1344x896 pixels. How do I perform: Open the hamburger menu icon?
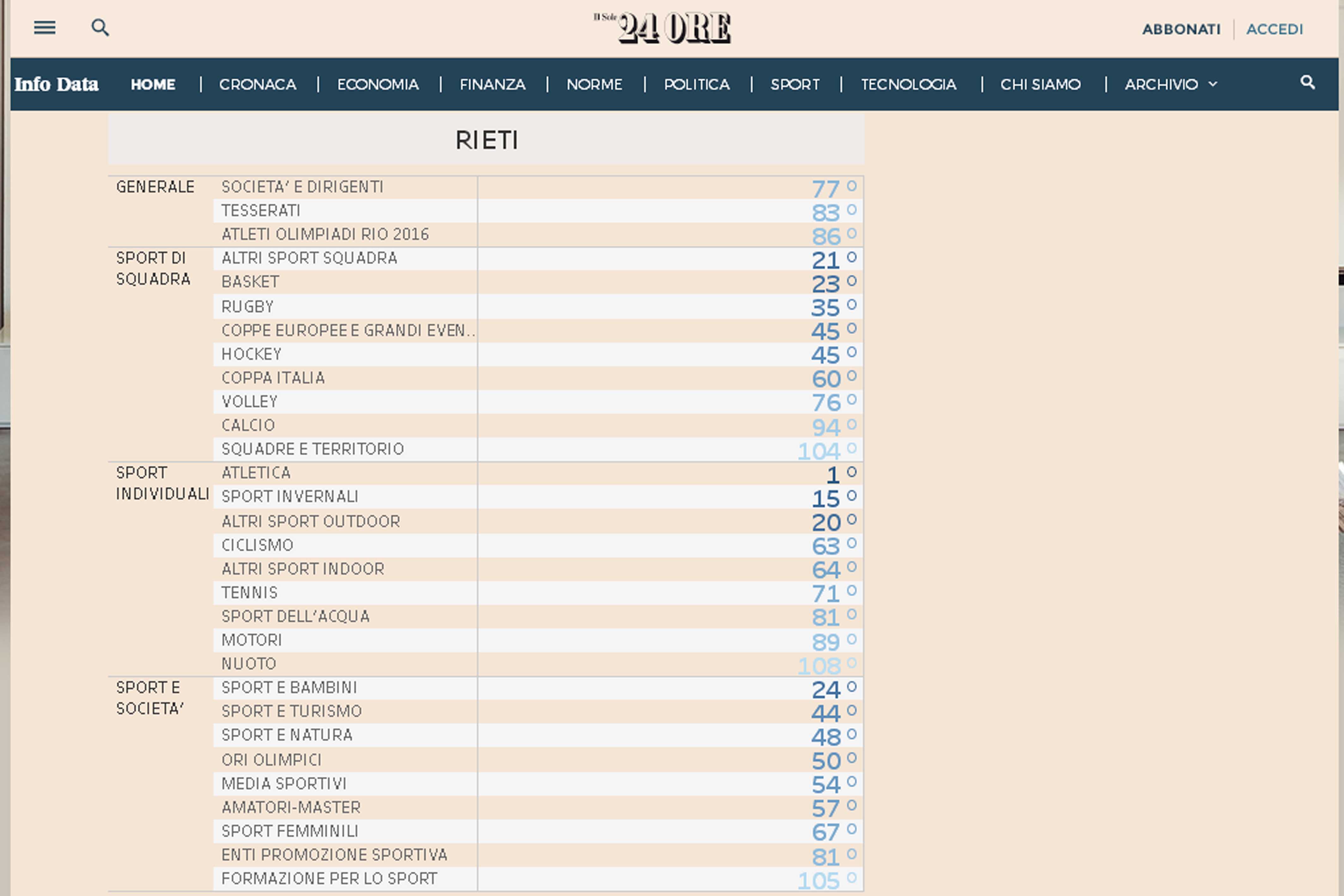point(45,27)
